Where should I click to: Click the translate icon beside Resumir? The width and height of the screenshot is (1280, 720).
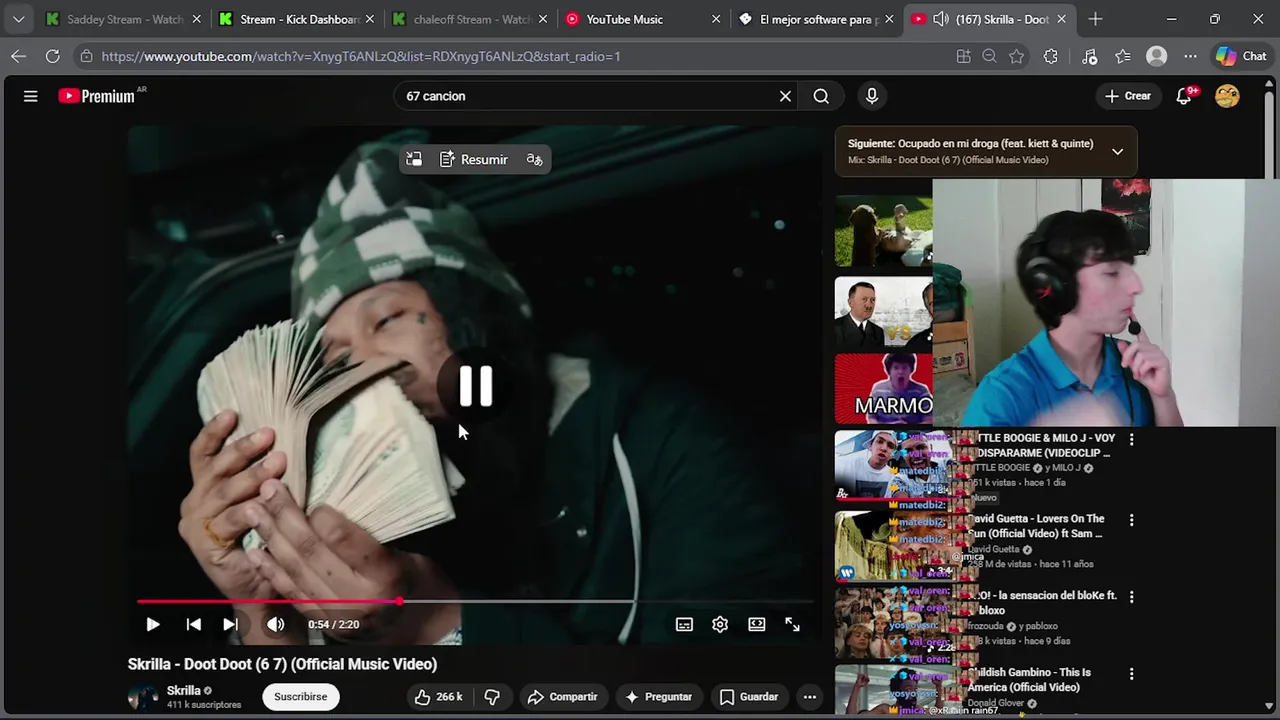[x=535, y=159]
